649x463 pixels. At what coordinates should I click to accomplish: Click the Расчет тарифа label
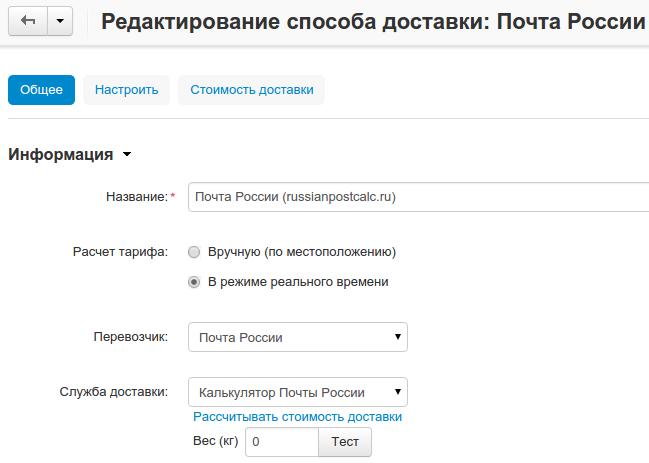coord(120,252)
